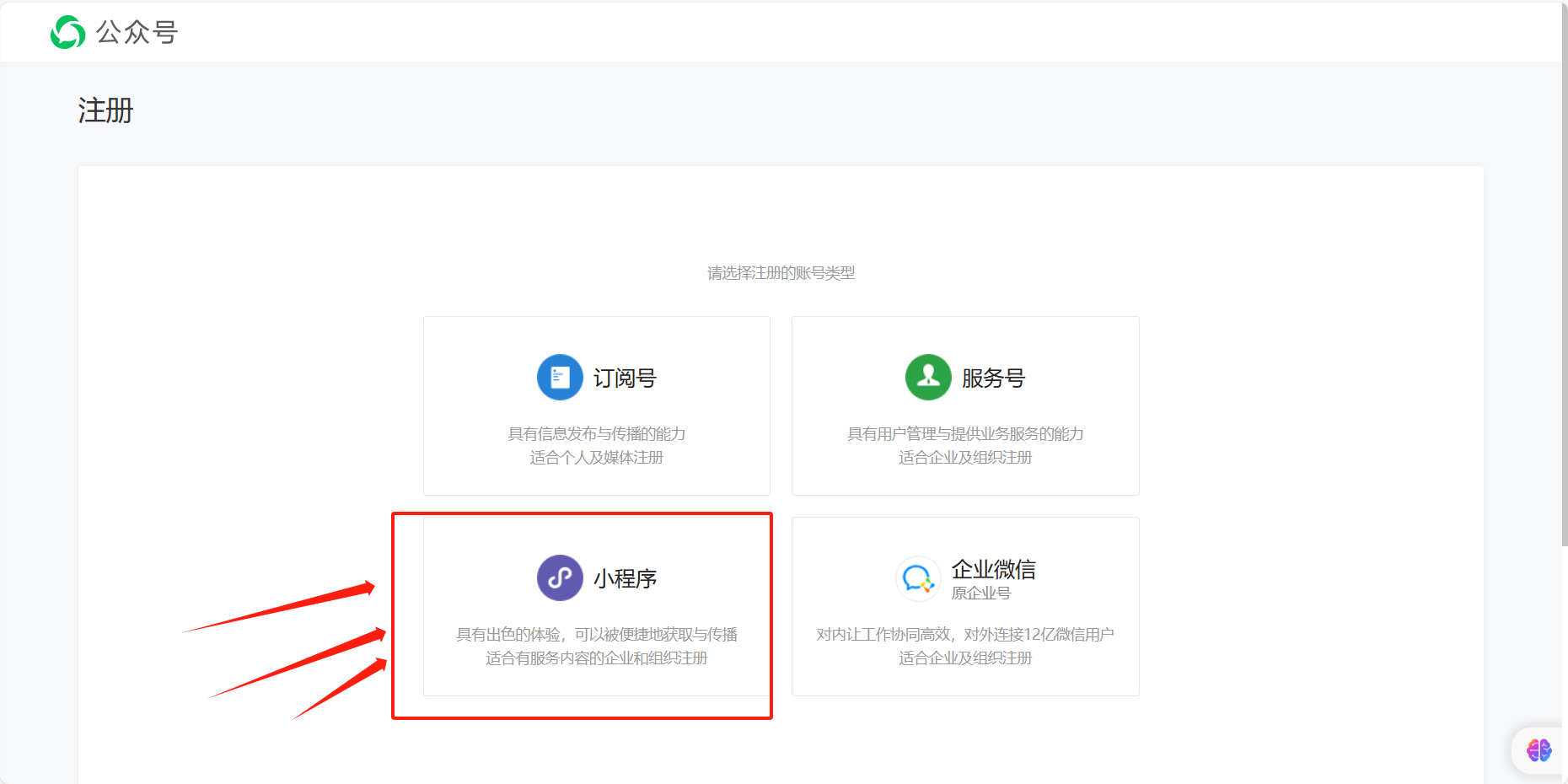This screenshot has height=784, width=1568.
Task: Open the colorful brain assistant floating icon
Action: (x=1538, y=750)
